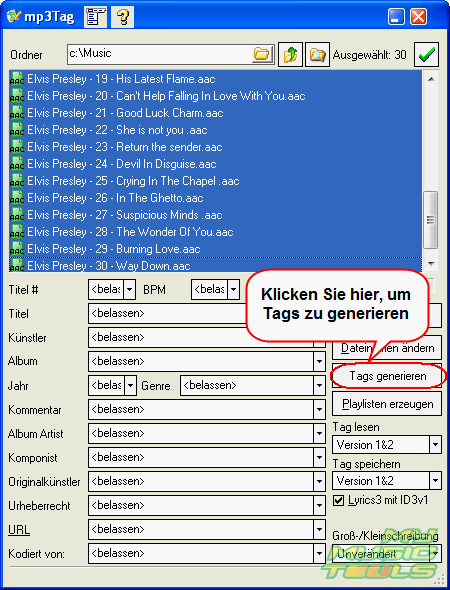Screen dimensions: 450x590
Task: Click the URL label link
Action: click(19, 530)
